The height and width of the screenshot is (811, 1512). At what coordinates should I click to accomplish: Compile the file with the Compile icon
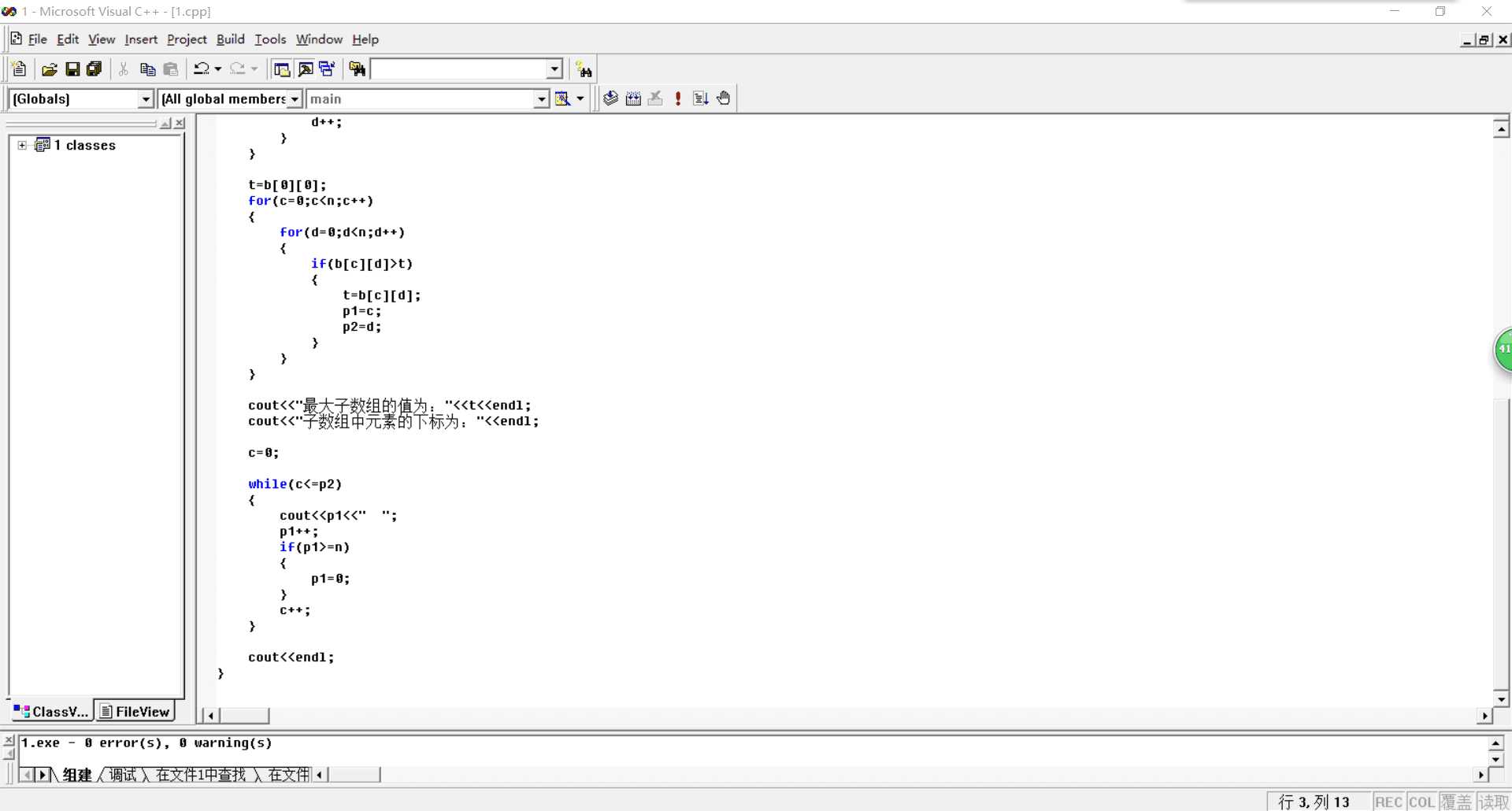click(x=610, y=98)
